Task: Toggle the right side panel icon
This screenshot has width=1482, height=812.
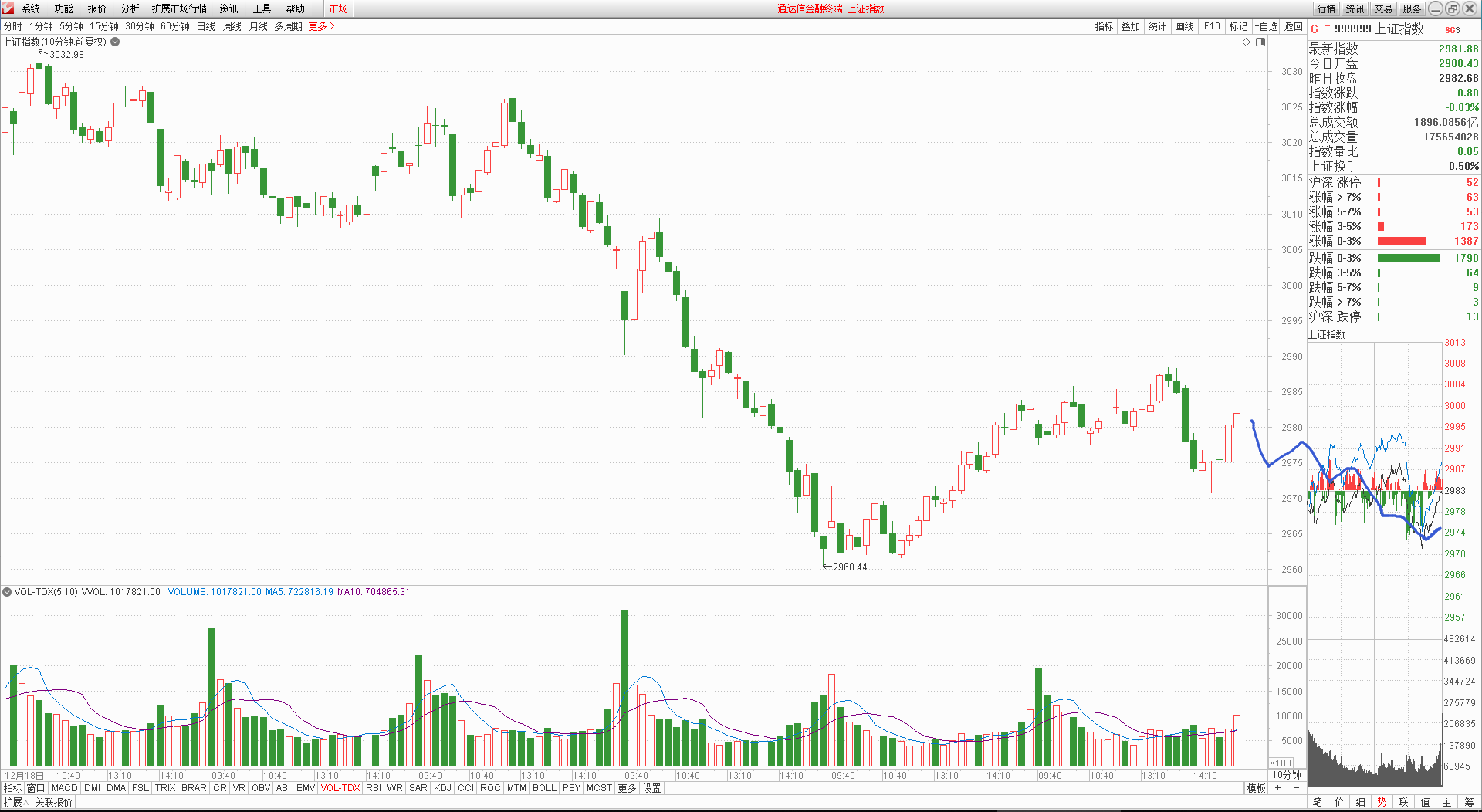Action: point(1260,42)
